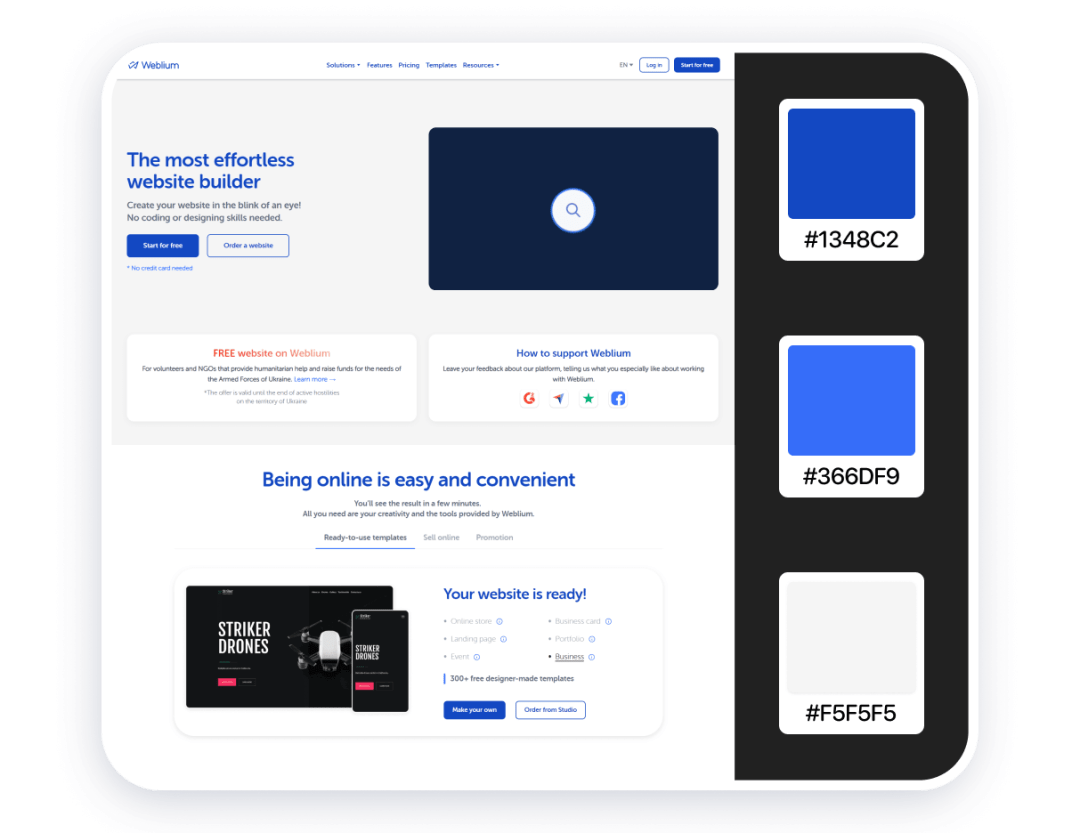The height and width of the screenshot is (833, 1080).
Task: Click the Striker Drones template thumbnail
Action: 290,645
